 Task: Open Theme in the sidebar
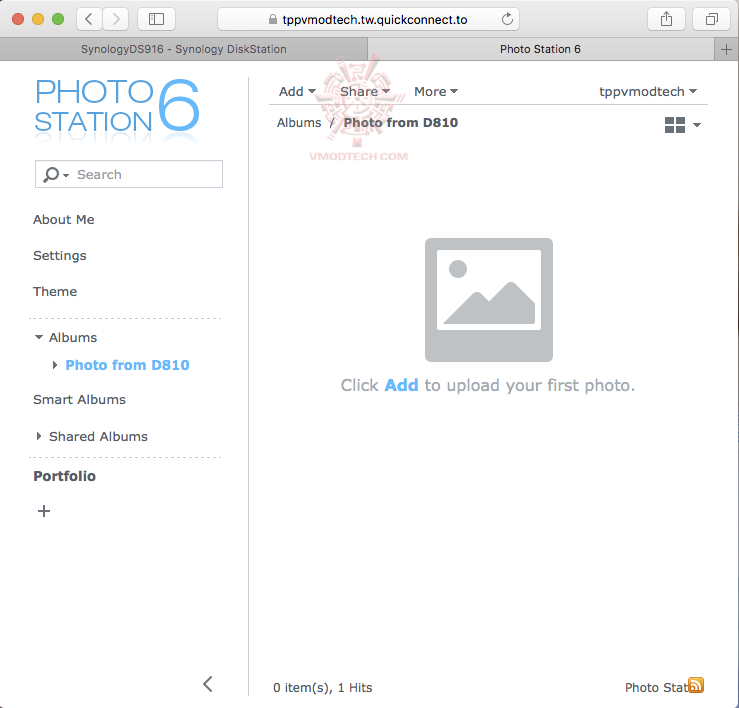point(55,291)
